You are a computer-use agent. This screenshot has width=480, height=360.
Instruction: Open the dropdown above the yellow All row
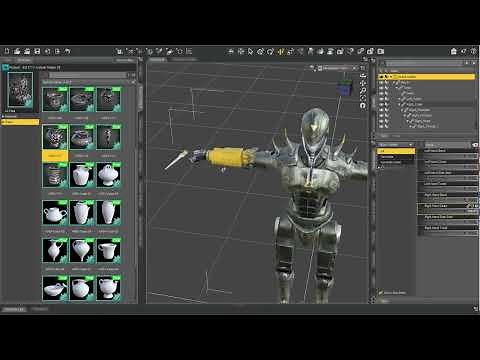click(x=396, y=145)
